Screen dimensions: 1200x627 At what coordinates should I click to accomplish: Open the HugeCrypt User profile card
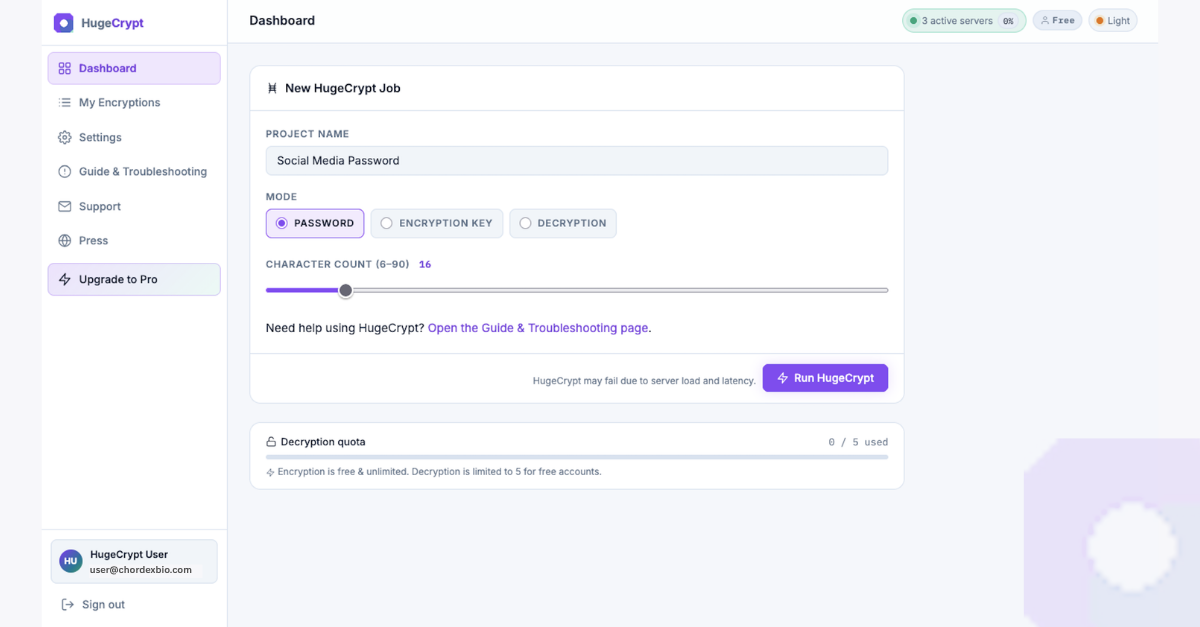[134, 561]
